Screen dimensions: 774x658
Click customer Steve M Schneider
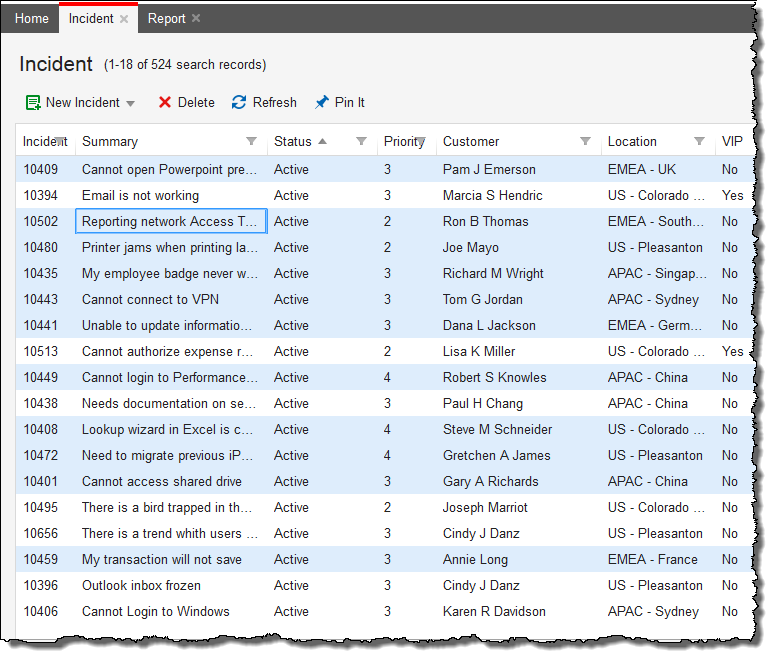point(498,429)
